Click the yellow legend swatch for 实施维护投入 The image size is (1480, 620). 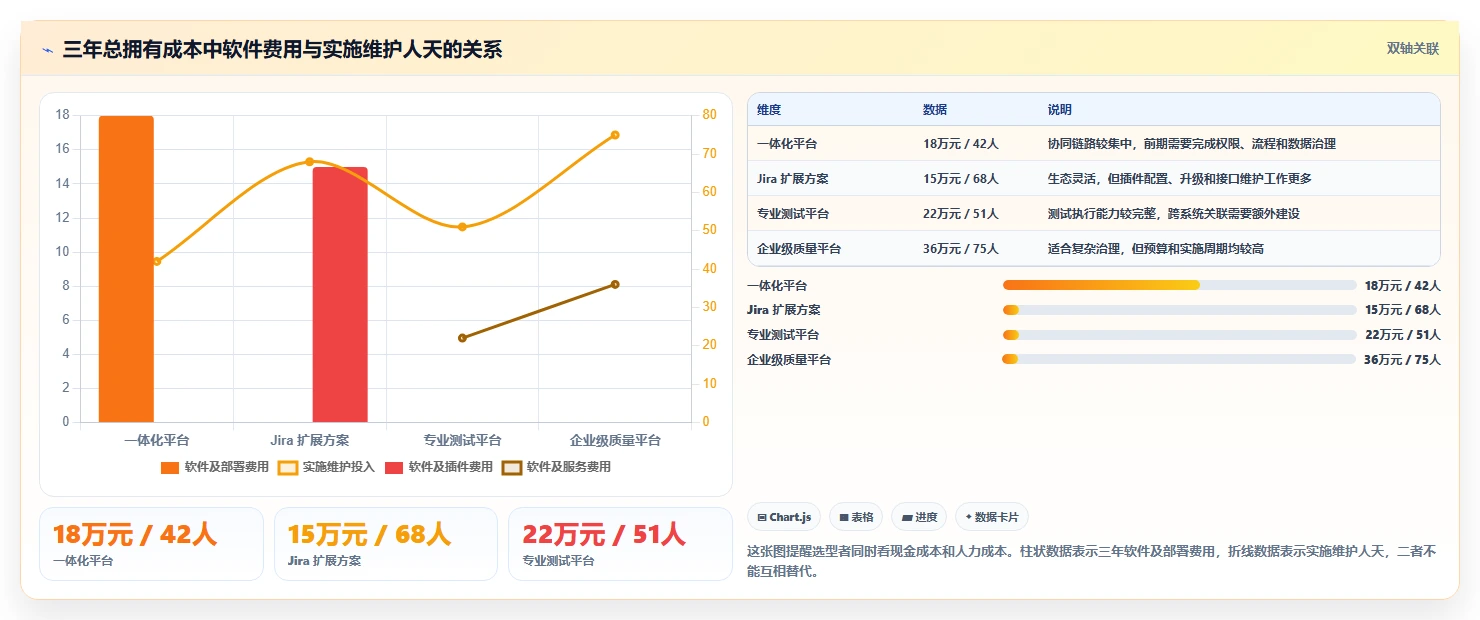pos(288,467)
